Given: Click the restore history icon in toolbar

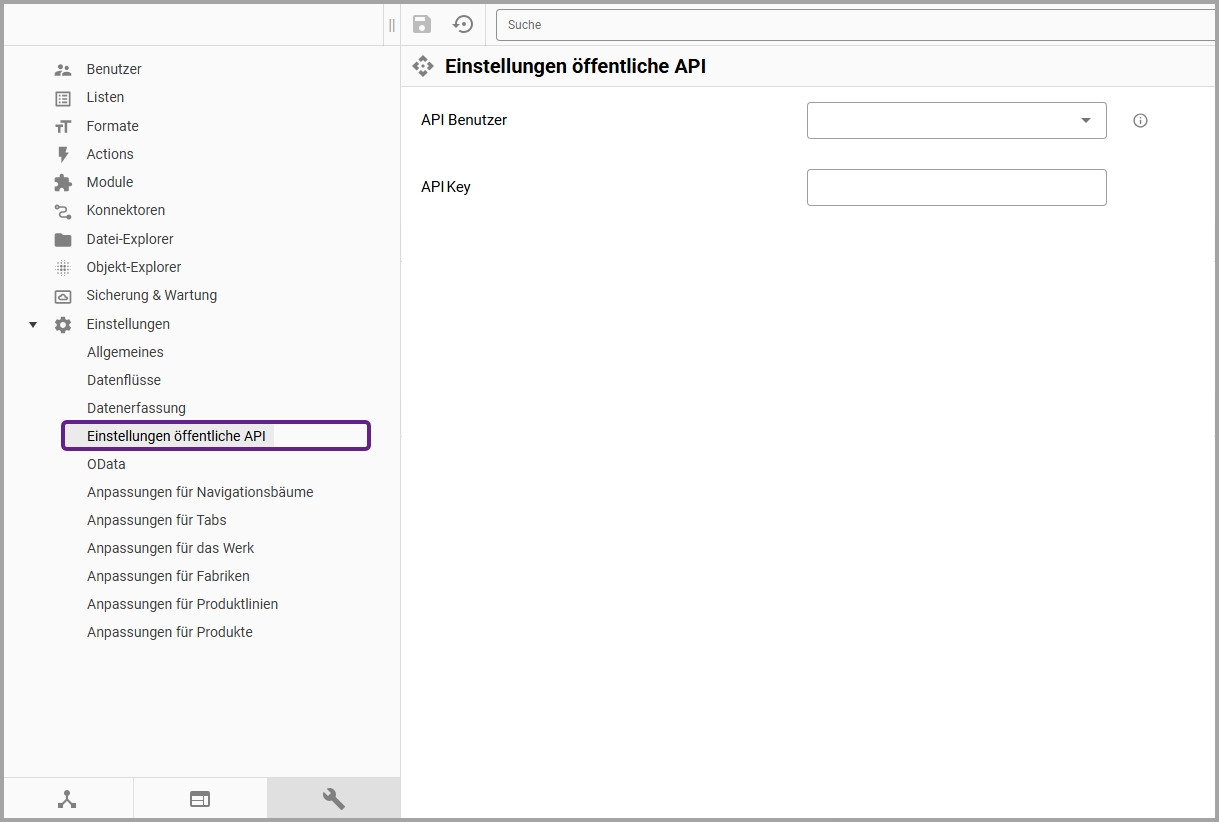Looking at the screenshot, I should tap(463, 24).
